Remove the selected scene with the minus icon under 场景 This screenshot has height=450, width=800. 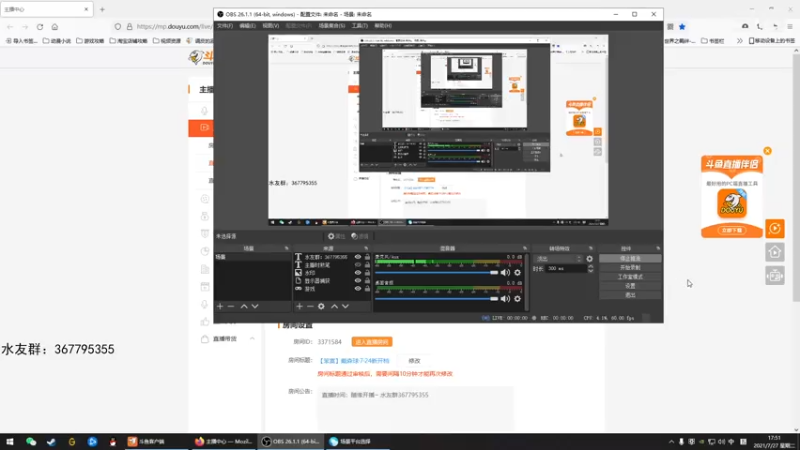click(231, 306)
